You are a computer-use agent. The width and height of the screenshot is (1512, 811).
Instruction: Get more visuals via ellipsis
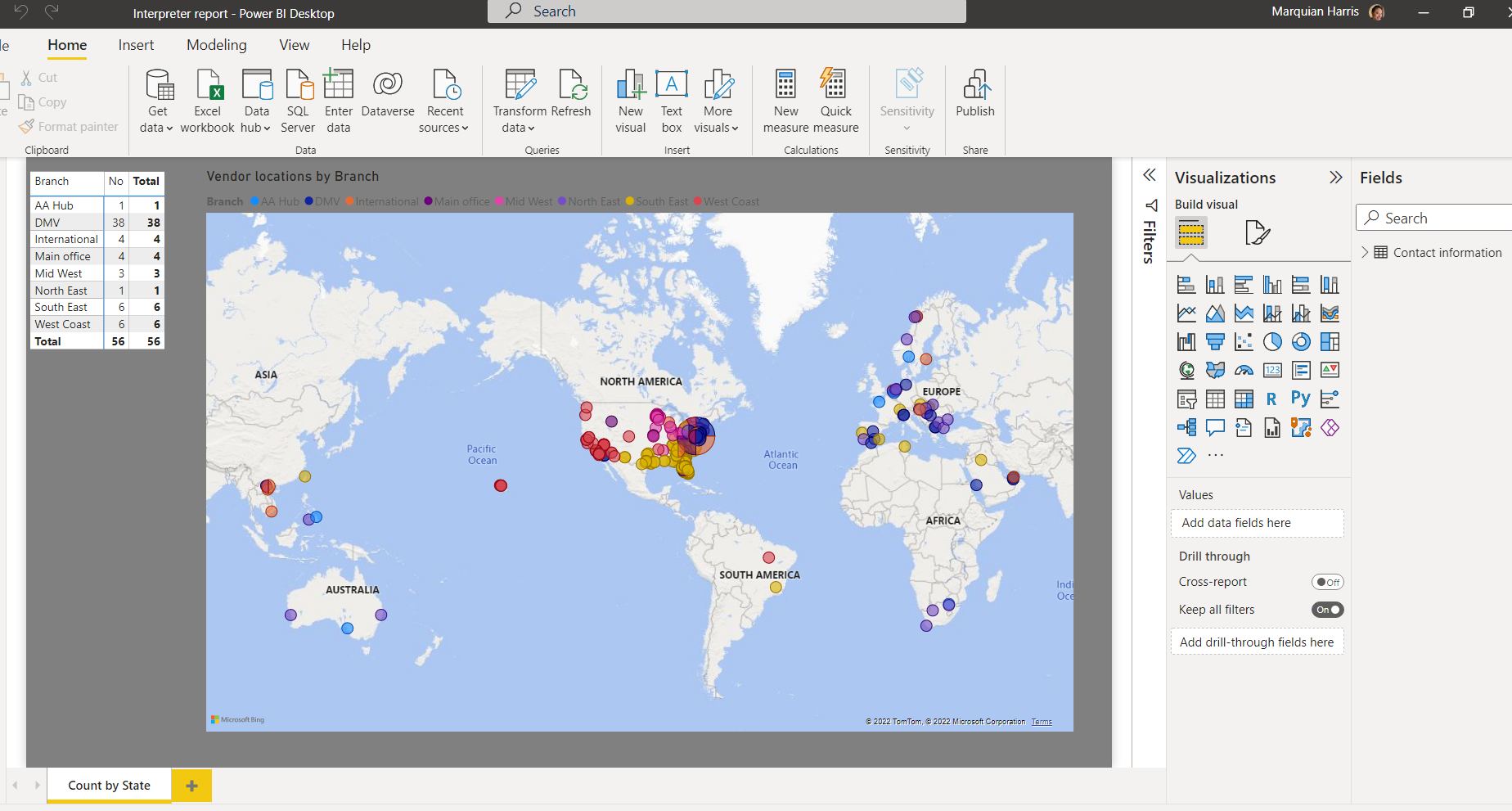(x=1216, y=456)
